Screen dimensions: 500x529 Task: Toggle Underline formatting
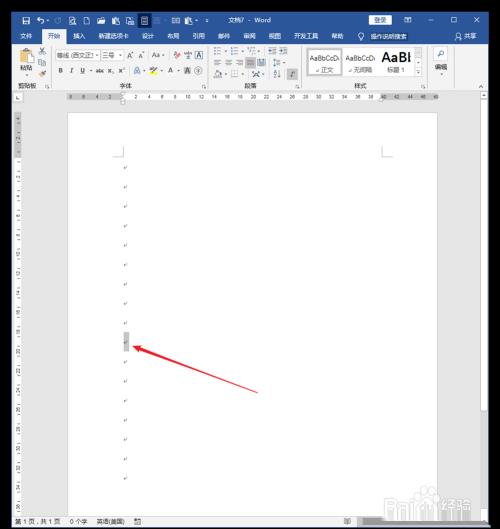82,71
